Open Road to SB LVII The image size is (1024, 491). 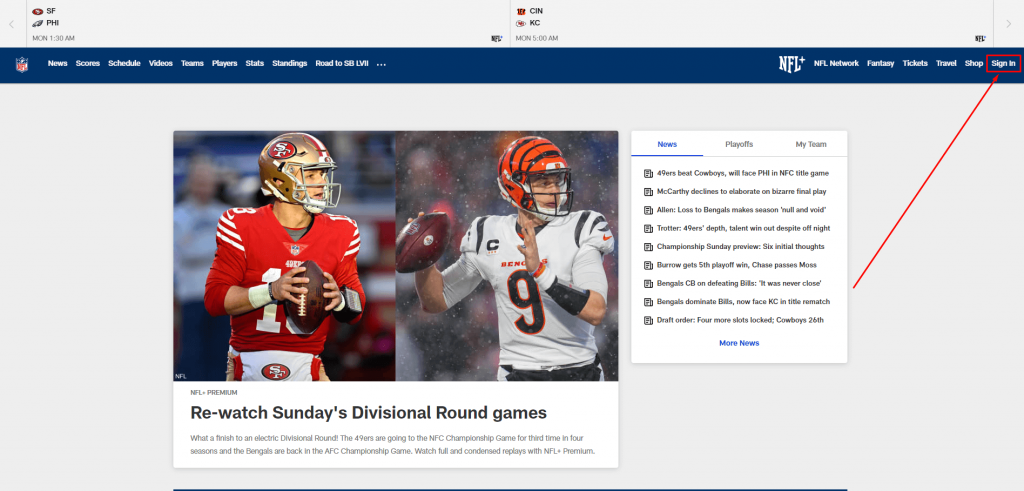click(x=342, y=63)
